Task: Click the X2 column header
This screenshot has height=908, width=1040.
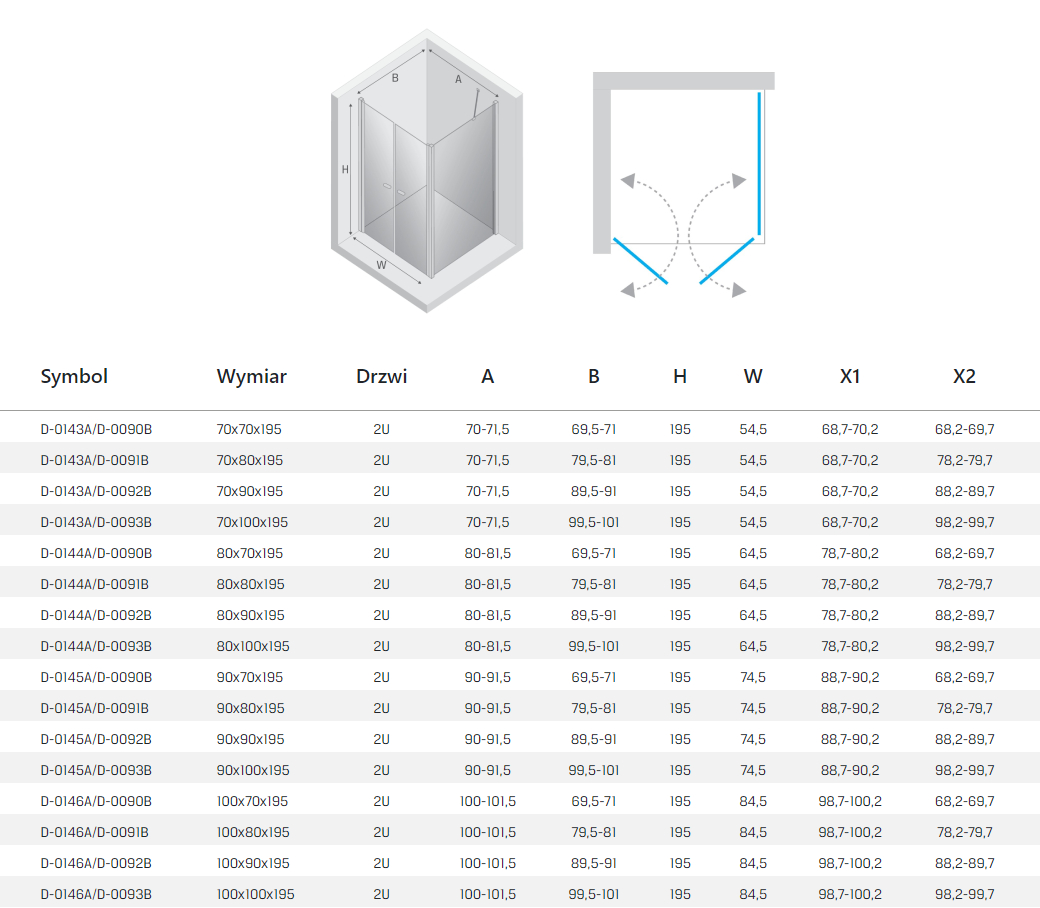Action: point(964,377)
